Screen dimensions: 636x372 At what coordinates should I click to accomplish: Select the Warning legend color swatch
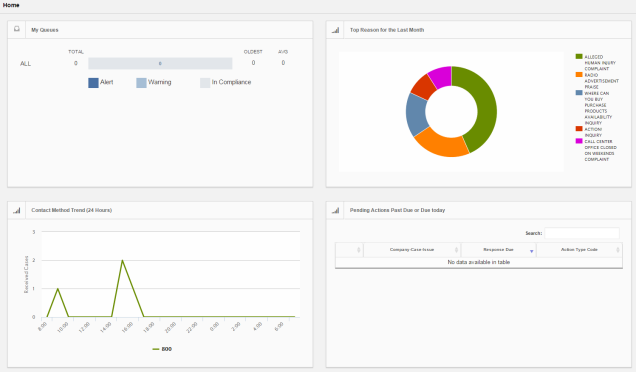click(141, 83)
